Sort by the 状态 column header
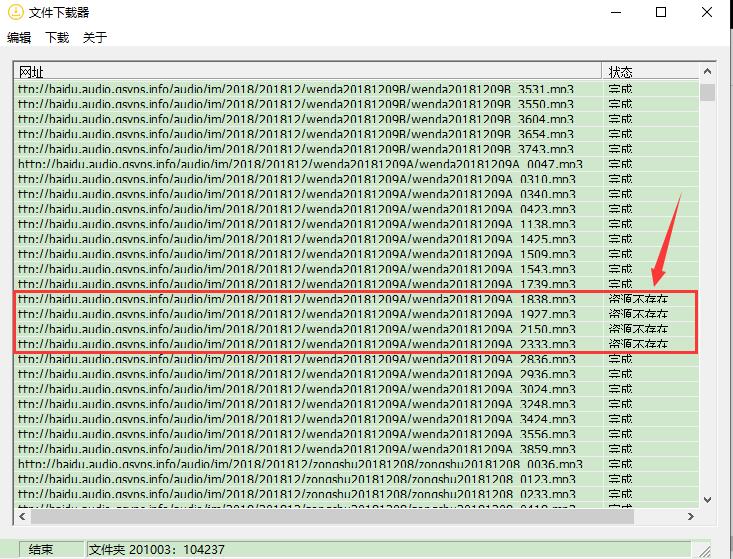Viewport: 733px width, 559px height. tap(650, 72)
